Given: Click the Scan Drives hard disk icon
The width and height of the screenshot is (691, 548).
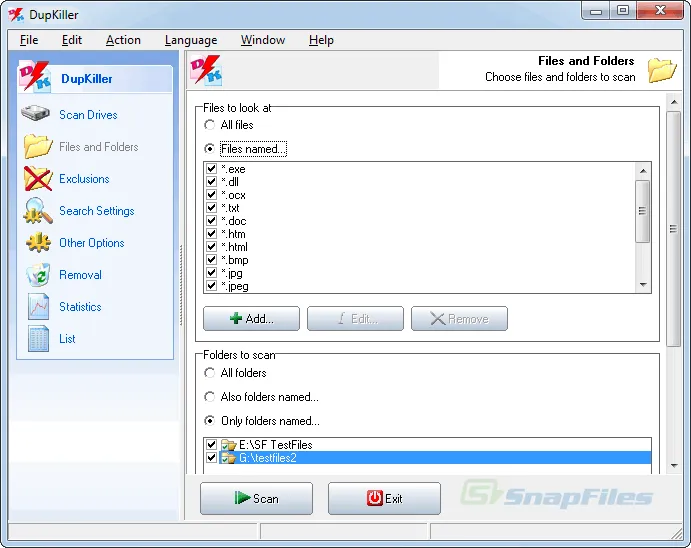Looking at the screenshot, I should coord(36,114).
